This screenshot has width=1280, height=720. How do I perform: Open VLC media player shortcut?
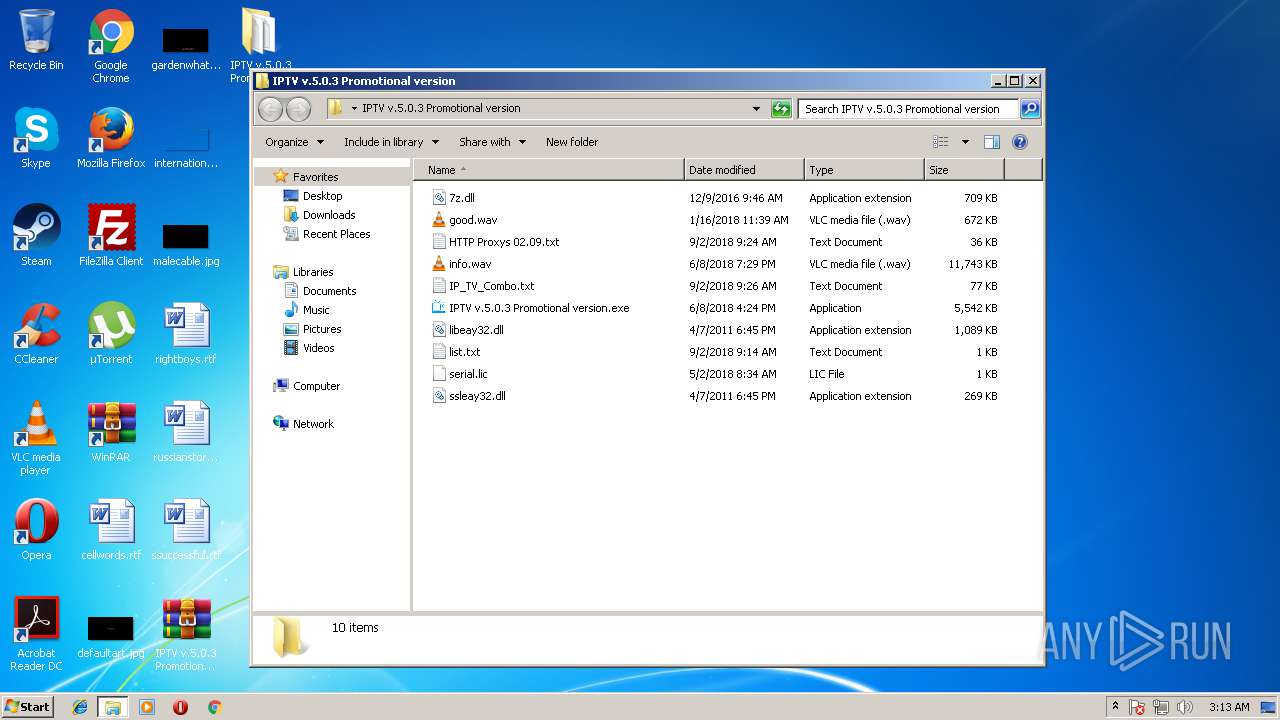point(36,438)
